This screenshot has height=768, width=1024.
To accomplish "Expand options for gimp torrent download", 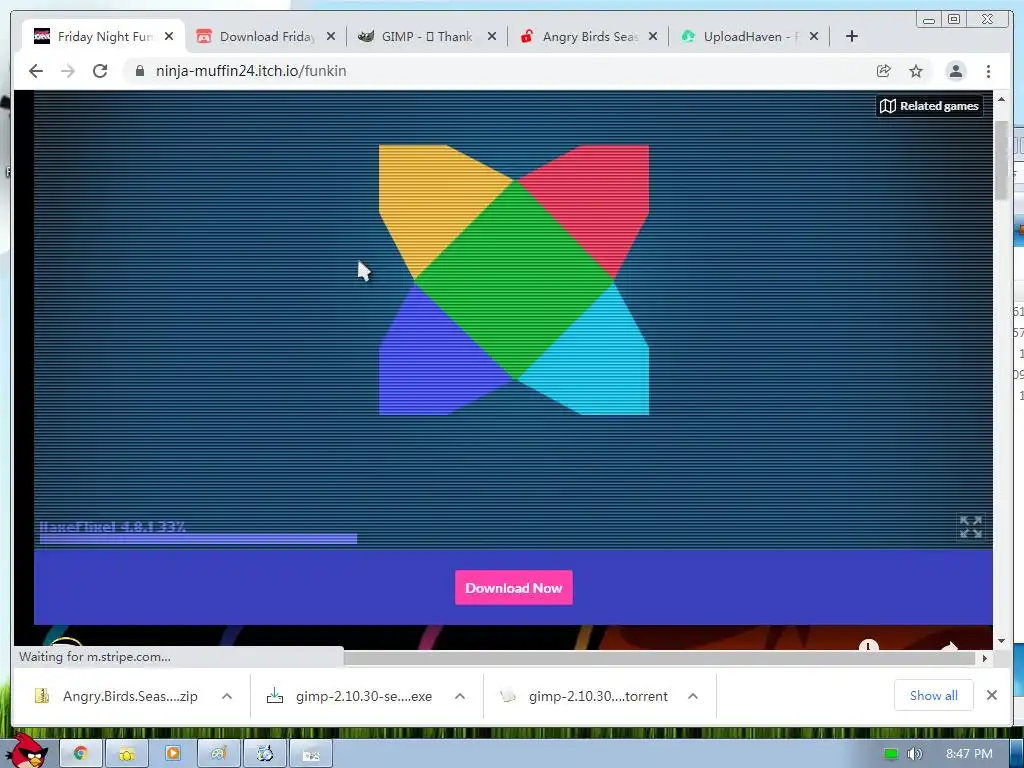I will tap(693, 696).
